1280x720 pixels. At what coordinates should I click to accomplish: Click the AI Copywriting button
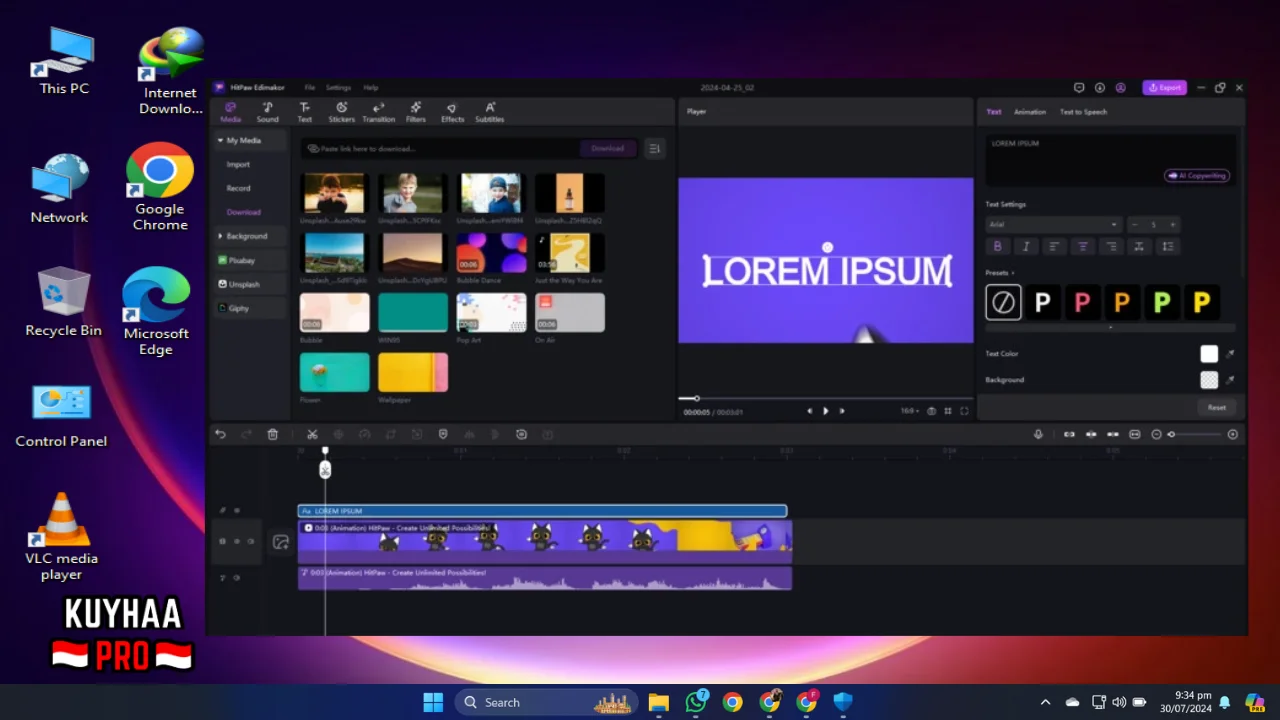[x=1197, y=176]
